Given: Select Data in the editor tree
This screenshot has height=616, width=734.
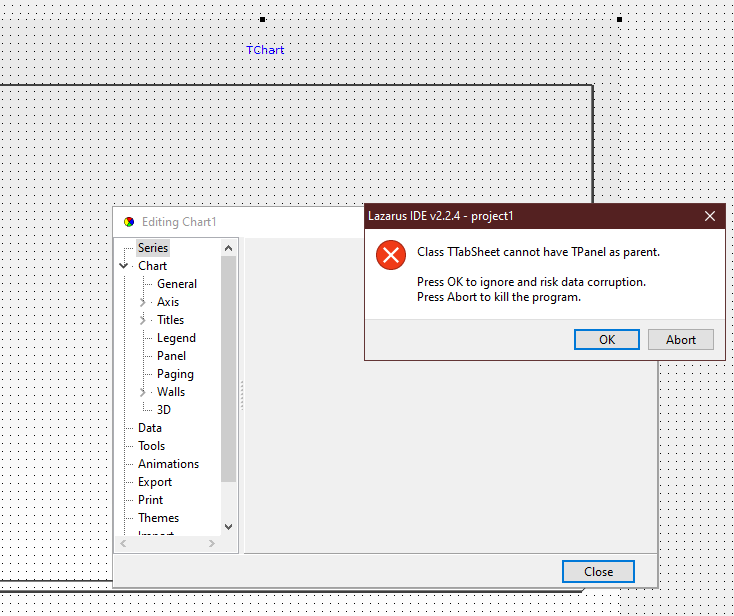Looking at the screenshot, I should (x=150, y=428).
